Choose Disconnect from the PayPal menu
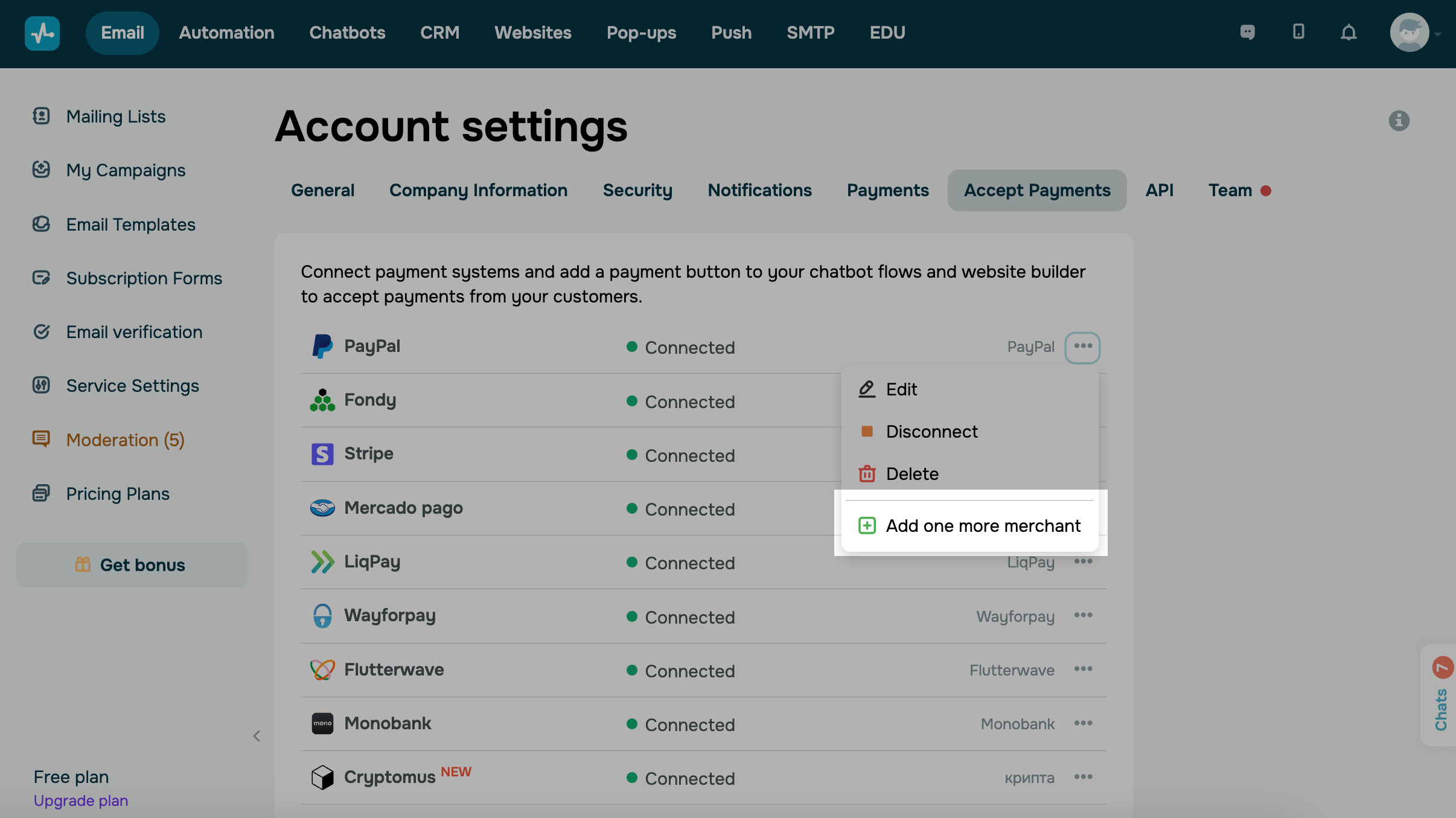Viewport: 1456px width, 818px height. coord(931,432)
